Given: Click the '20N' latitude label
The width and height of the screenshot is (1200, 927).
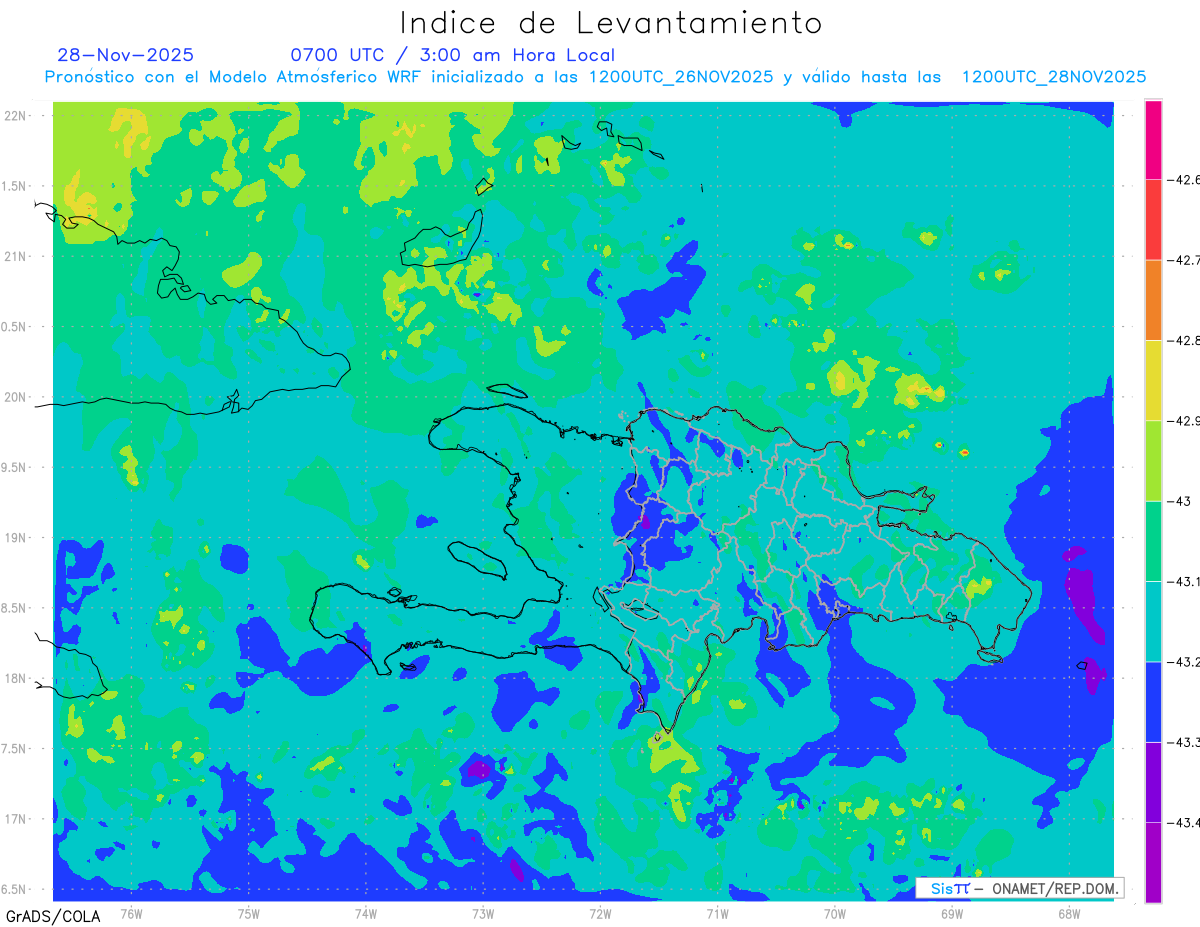Looking at the screenshot, I should (15, 397).
